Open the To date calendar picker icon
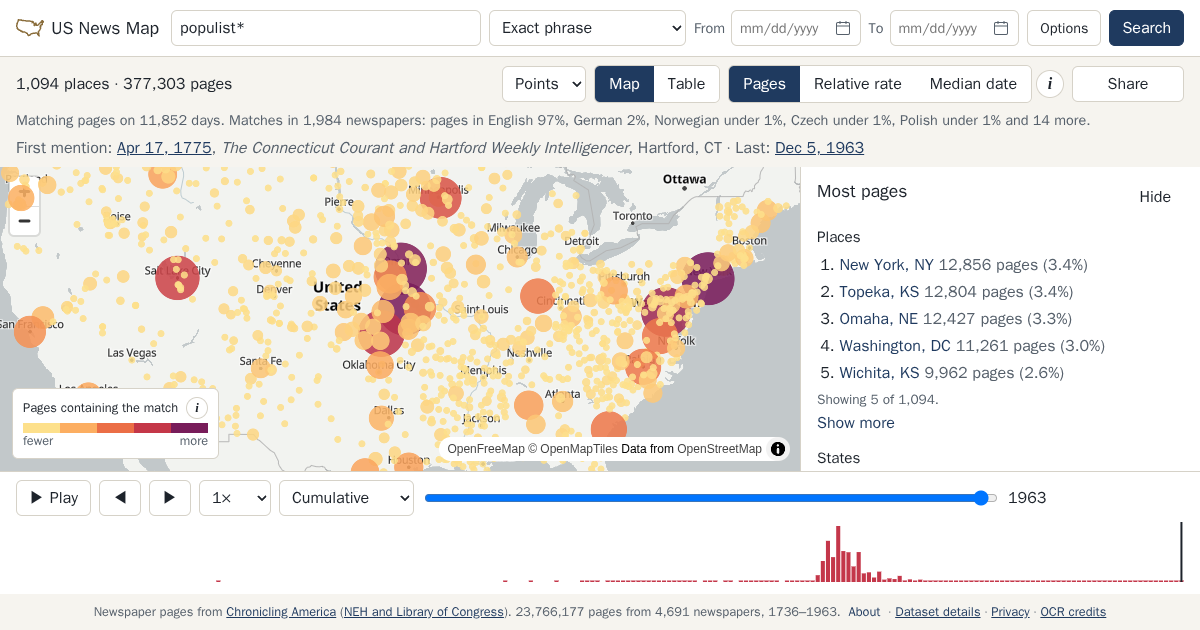The image size is (1200, 630). point(1001,28)
